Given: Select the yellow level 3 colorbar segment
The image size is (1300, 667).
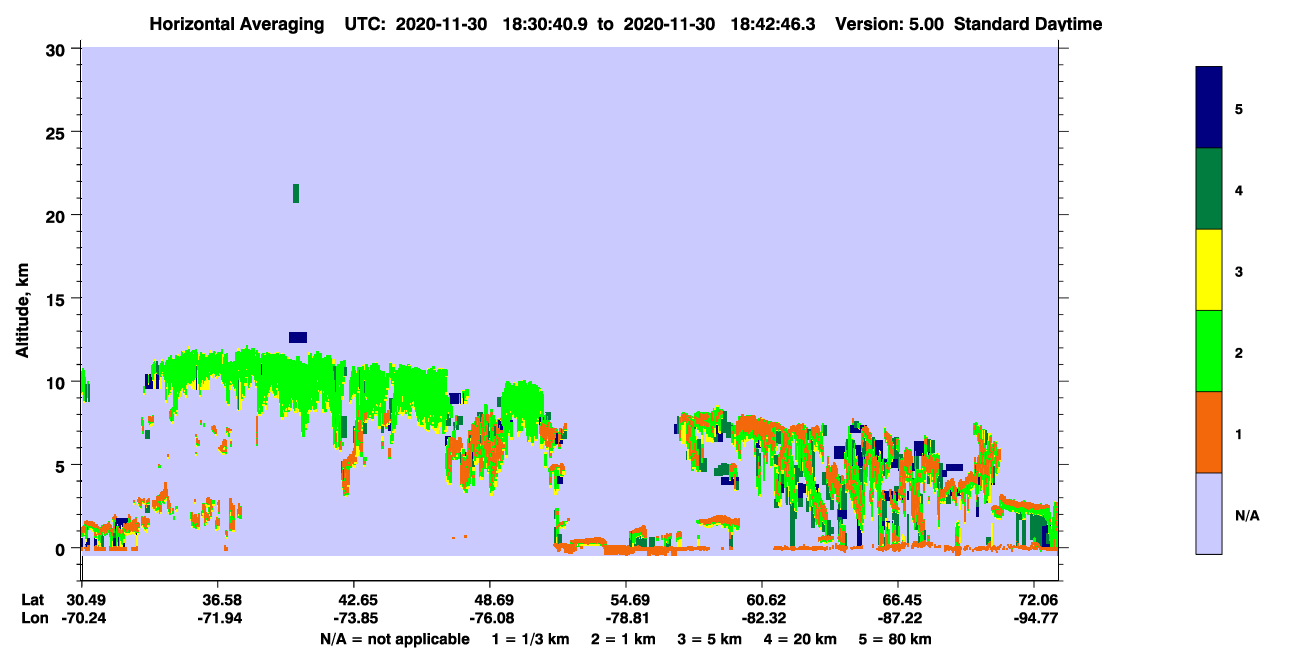Looking at the screenshot, I should (x=1209, y=270).
